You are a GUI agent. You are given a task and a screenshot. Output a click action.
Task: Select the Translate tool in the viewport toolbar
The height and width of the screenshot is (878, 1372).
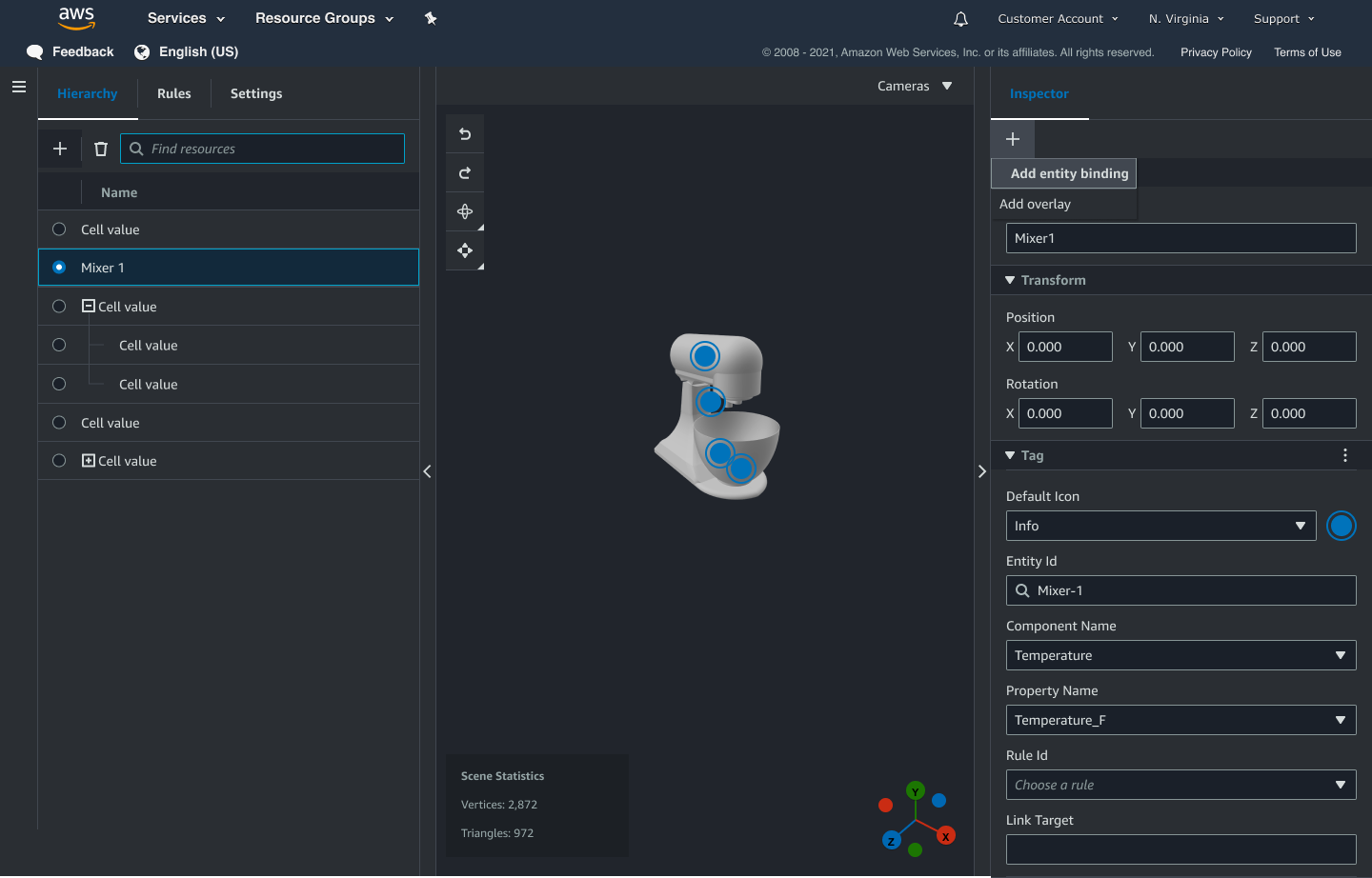pos(465,250)
